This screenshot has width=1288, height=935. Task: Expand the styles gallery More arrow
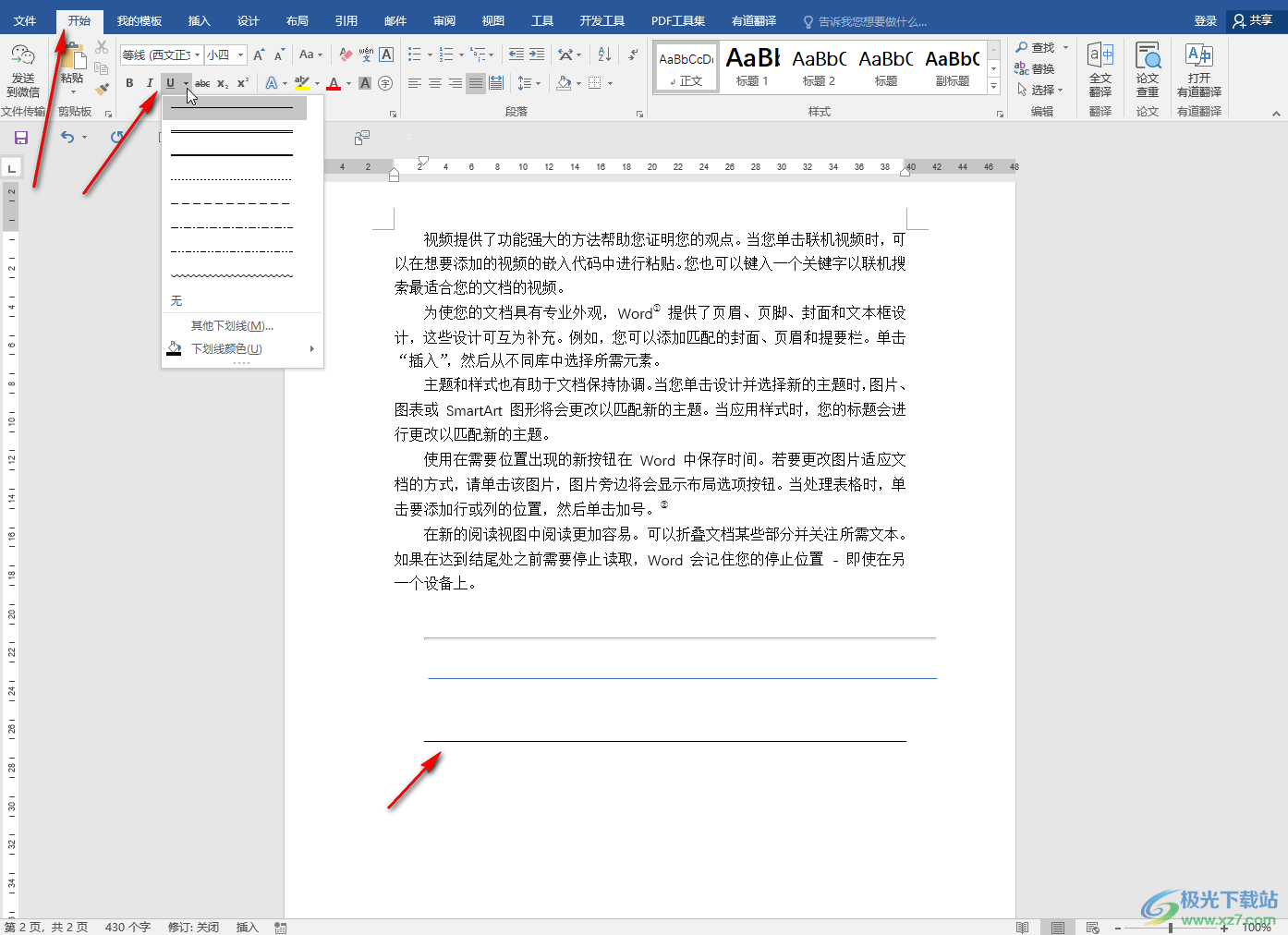click(x=994, y=87)
